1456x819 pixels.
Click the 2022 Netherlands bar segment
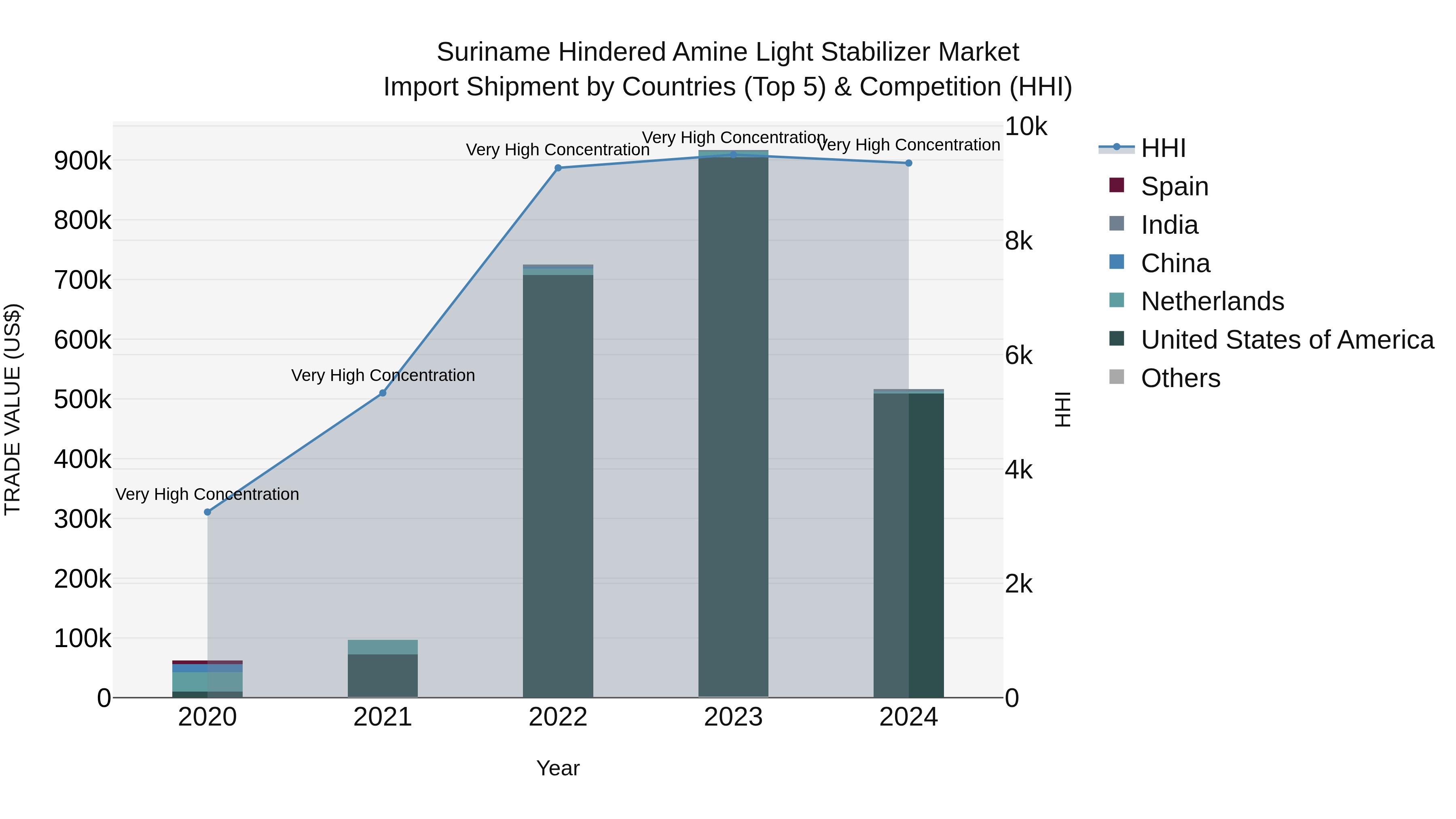[558, 272]
